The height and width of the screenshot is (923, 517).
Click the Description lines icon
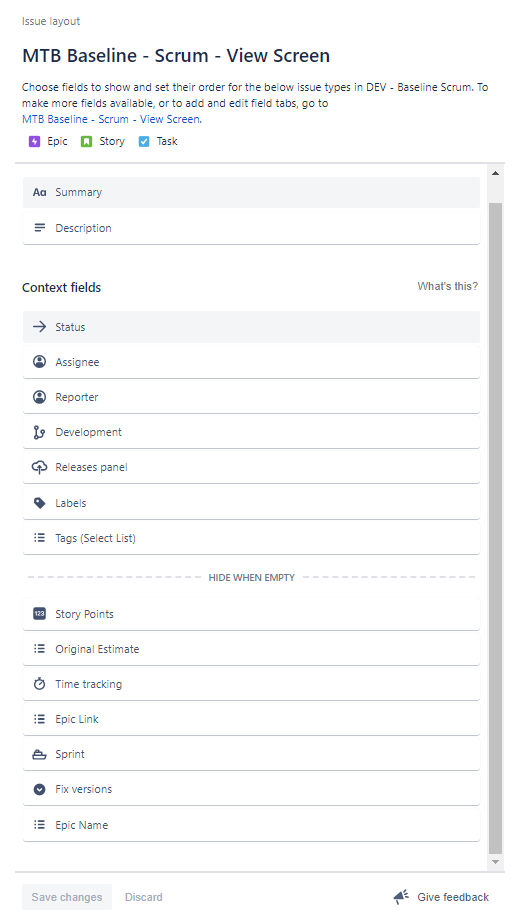coord(39,228)
